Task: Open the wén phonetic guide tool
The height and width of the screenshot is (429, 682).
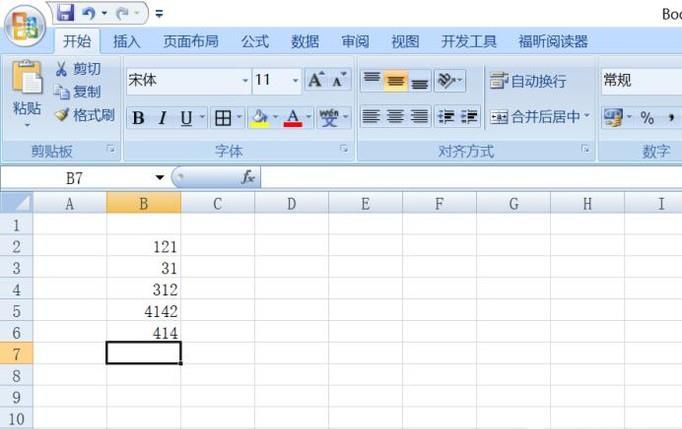Action: [x=329, y=117]
